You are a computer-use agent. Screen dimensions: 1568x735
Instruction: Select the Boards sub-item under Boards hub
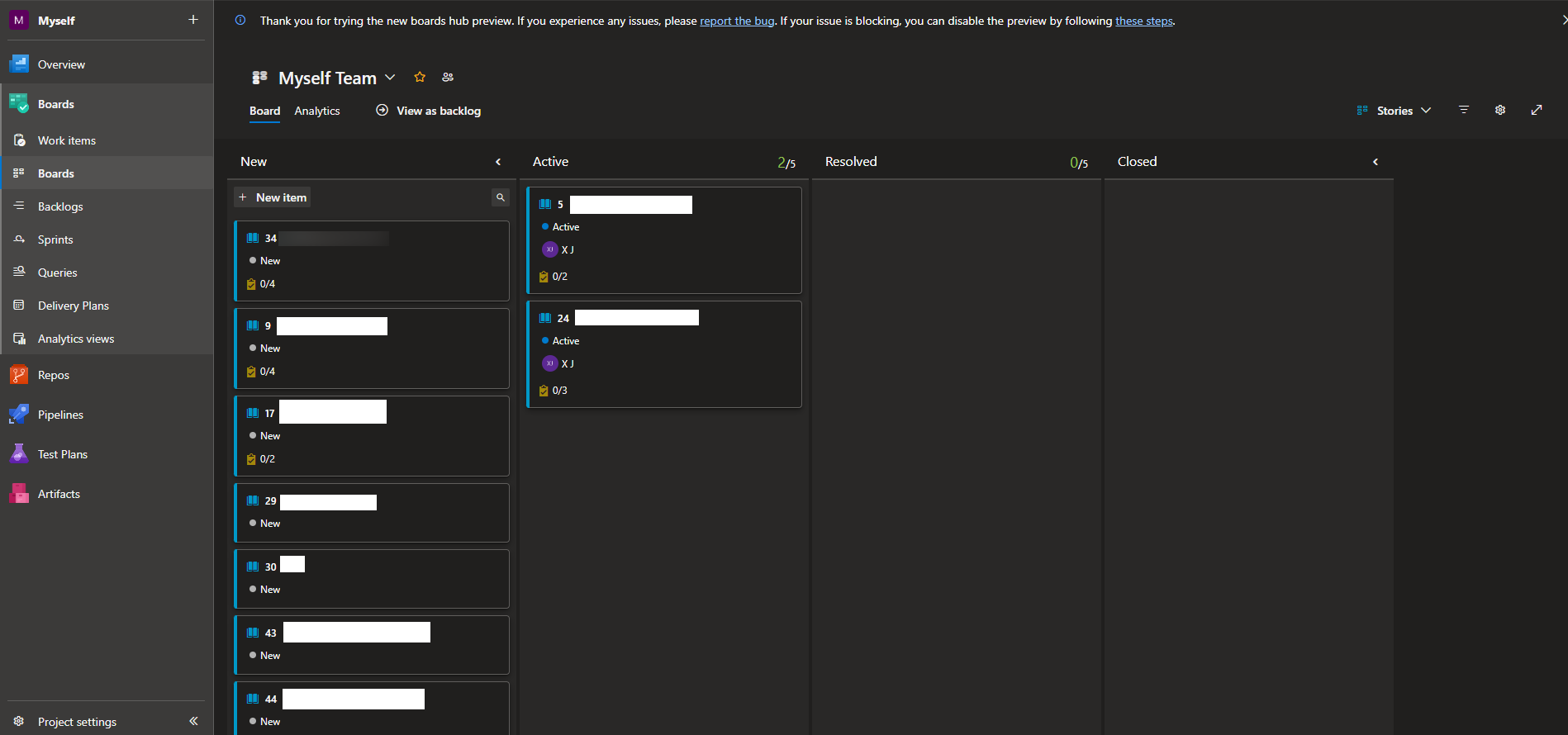pos(107,173)
